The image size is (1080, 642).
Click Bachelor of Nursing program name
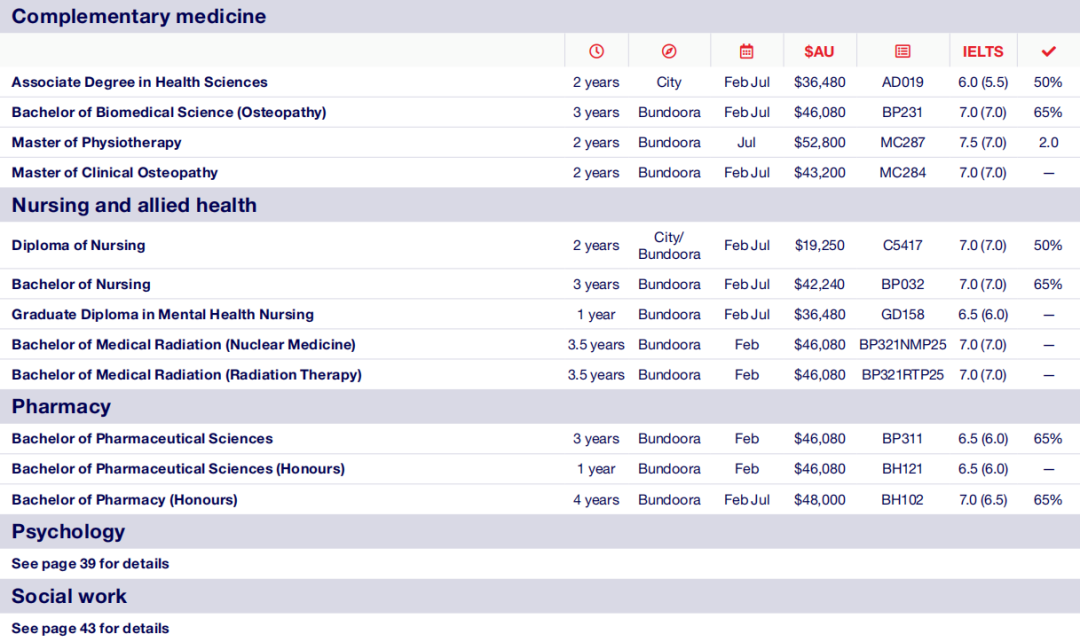(x=81, y=284)
